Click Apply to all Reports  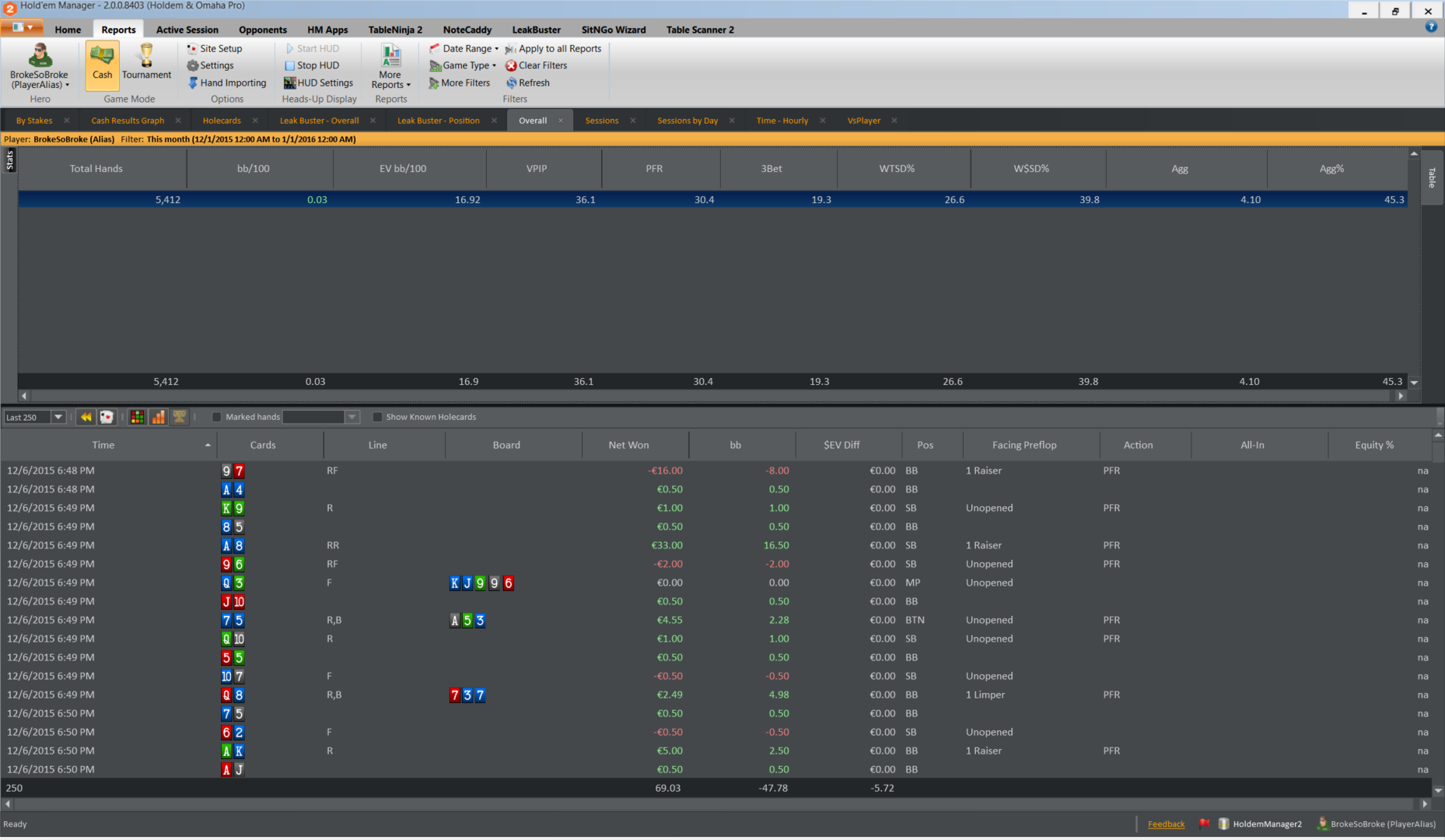point(553,48)
